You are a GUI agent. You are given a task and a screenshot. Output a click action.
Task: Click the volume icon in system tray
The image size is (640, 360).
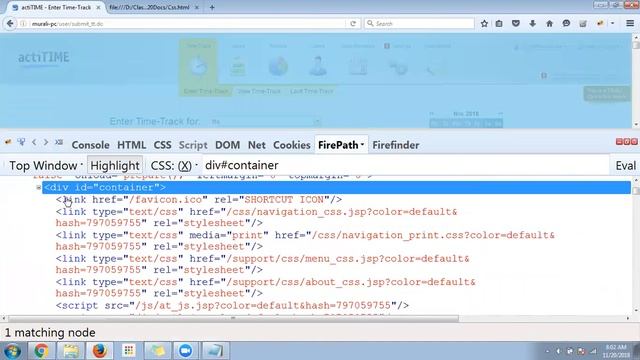pyautogui.click(x=558, y=351)
